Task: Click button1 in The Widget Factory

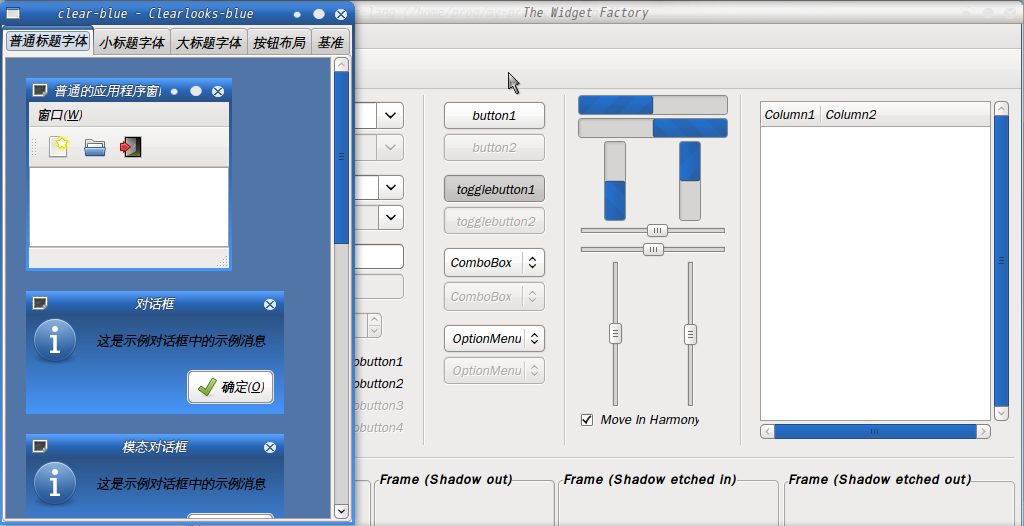Action: pyautogui.click(x=494, y=116)
